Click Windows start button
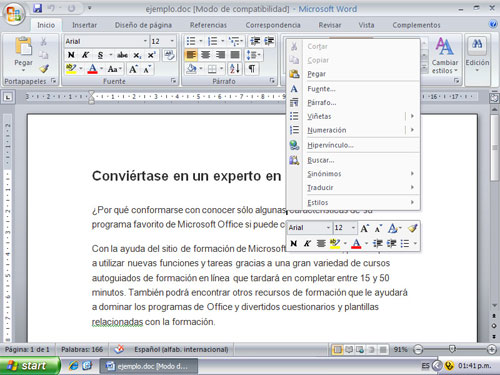This screenshot has width=500, height=375. pos(30,366)
